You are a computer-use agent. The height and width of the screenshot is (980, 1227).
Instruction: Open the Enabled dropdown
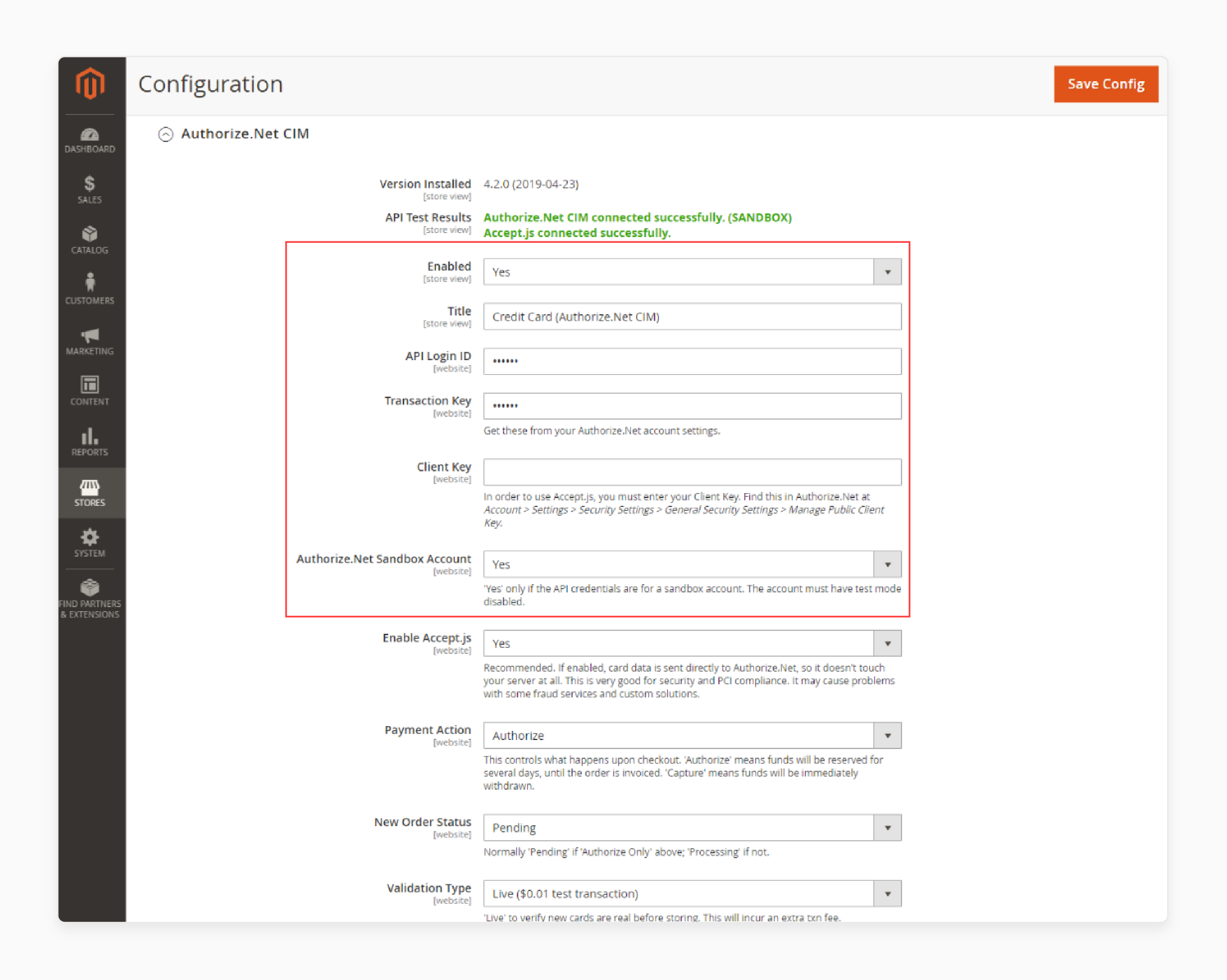[692, 272]
